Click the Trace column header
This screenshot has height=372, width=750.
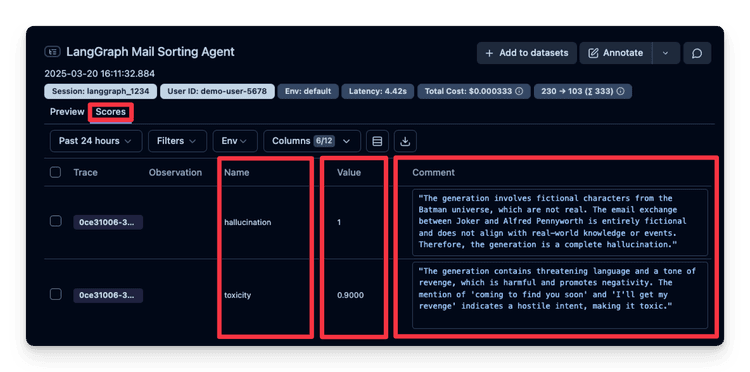pyautogui.click(x=86, y=173)
